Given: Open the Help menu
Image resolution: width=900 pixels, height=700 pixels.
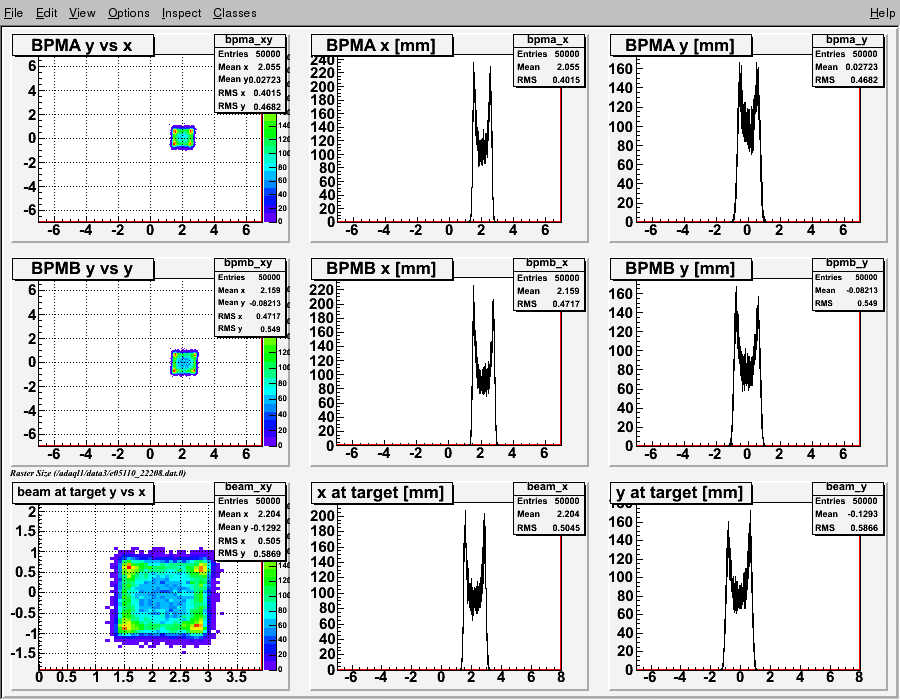Looking at the screenshot, I should click(882, 13).
